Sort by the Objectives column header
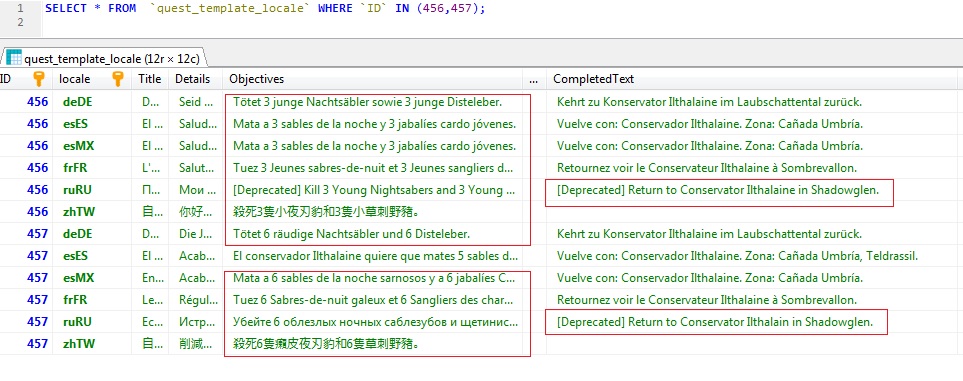Screen dimensions: 963x381 [x=372, y=79]
